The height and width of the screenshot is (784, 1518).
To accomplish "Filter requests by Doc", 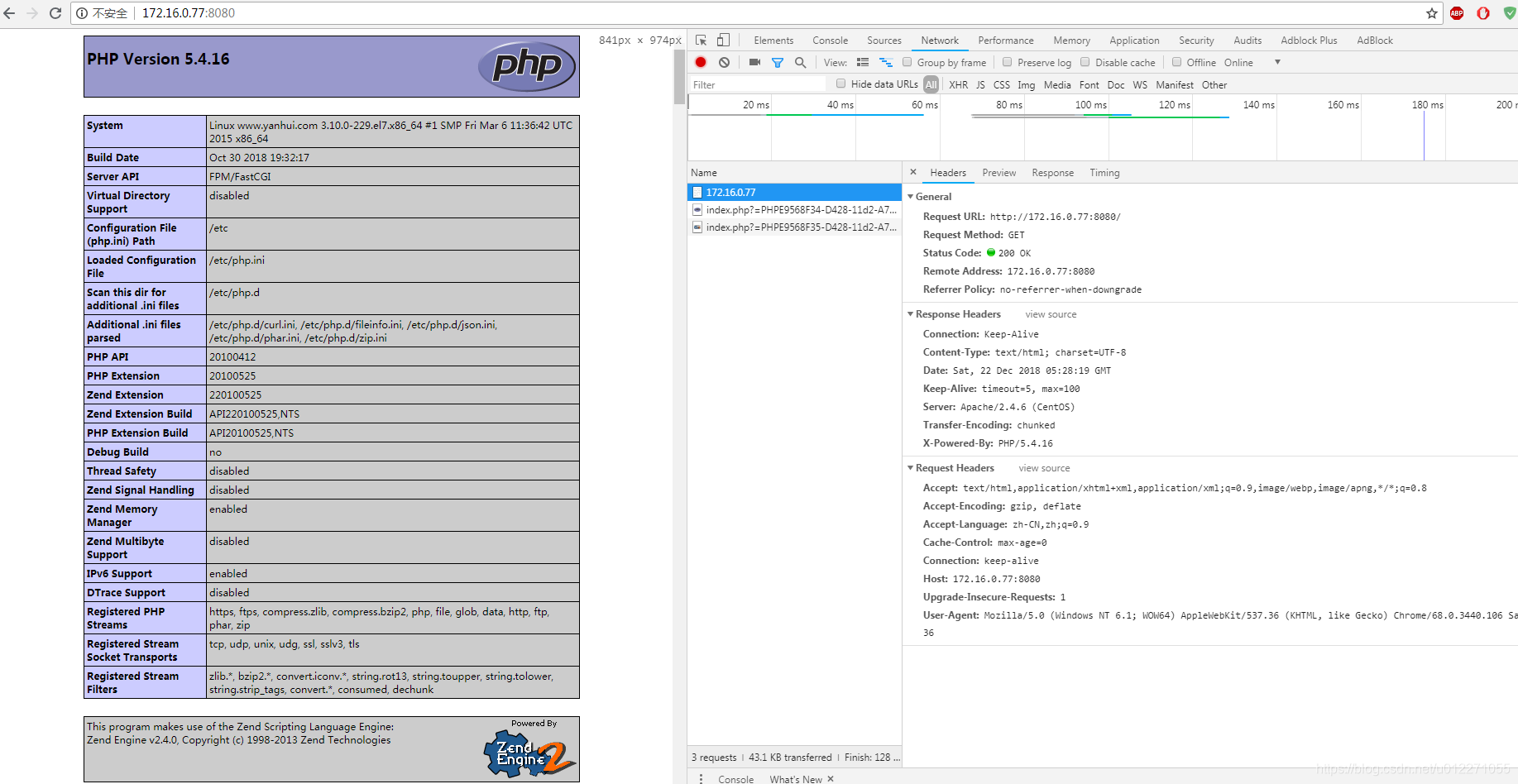I will (x=1116, y=84).
